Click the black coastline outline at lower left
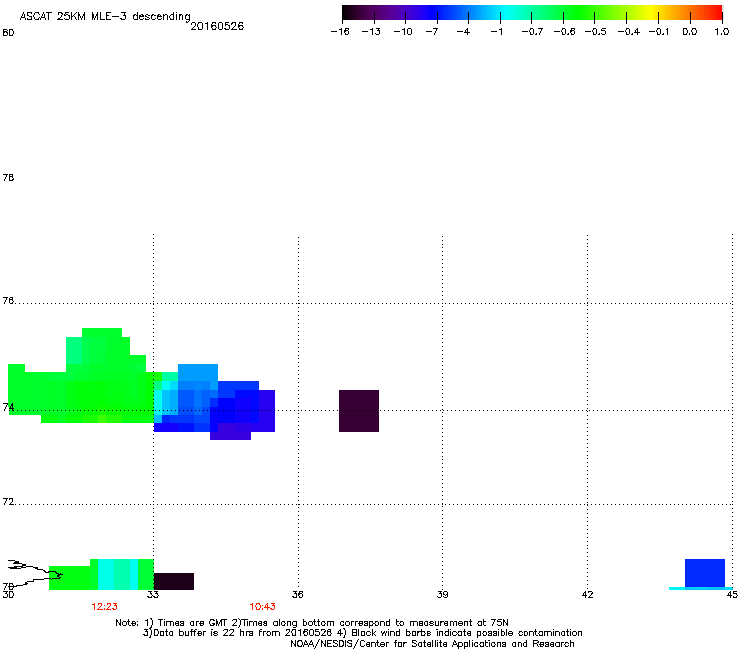The width and height of the screenshot is (740, 650). [x=34, y=573]
